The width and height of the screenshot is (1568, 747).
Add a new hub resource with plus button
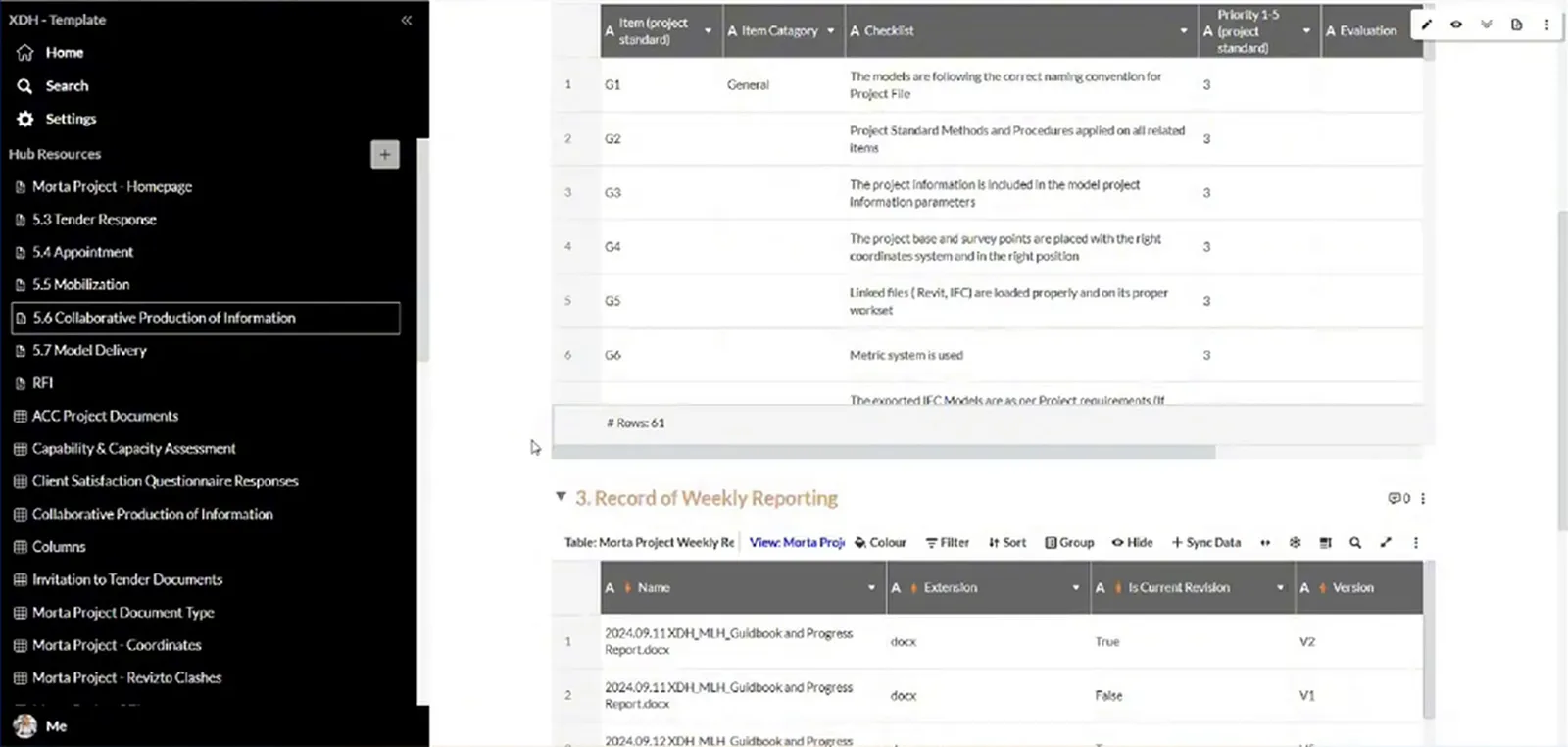[x=385, y=154]
